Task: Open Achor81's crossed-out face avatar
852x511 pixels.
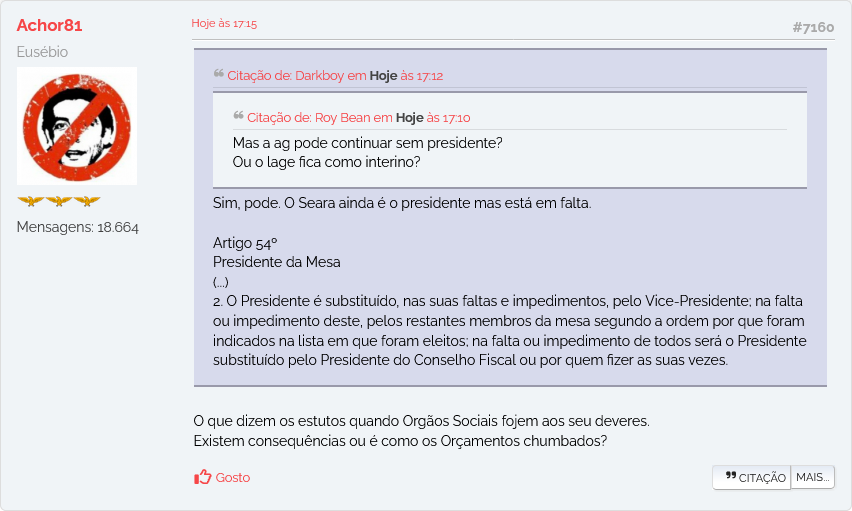Action: click(77, 126)
